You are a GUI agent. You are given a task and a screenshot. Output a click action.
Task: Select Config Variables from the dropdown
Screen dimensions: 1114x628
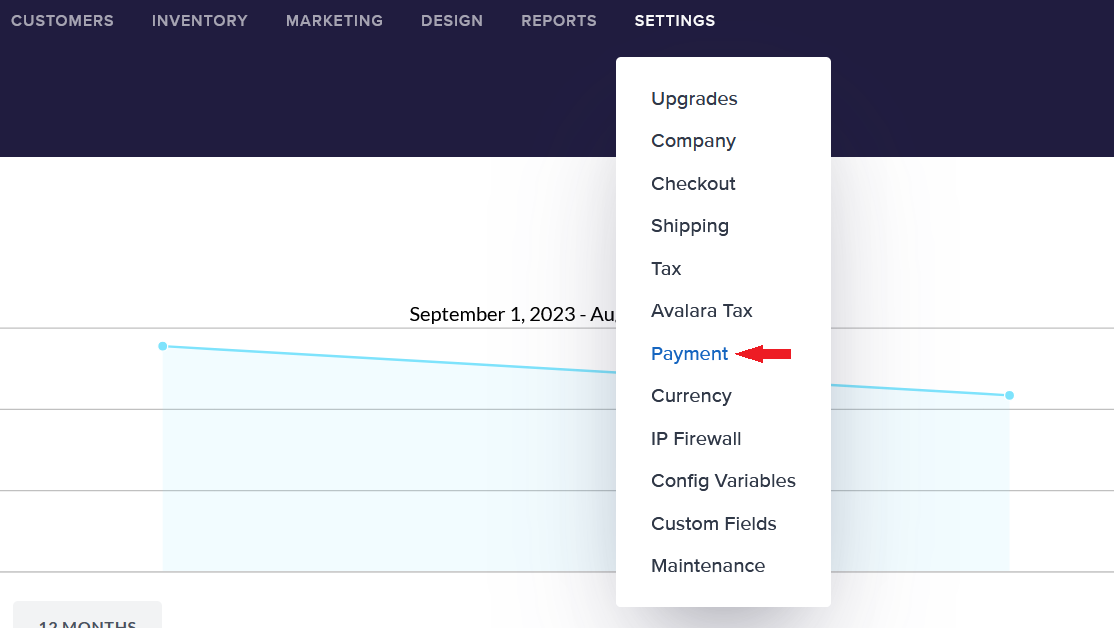point(723,481)
